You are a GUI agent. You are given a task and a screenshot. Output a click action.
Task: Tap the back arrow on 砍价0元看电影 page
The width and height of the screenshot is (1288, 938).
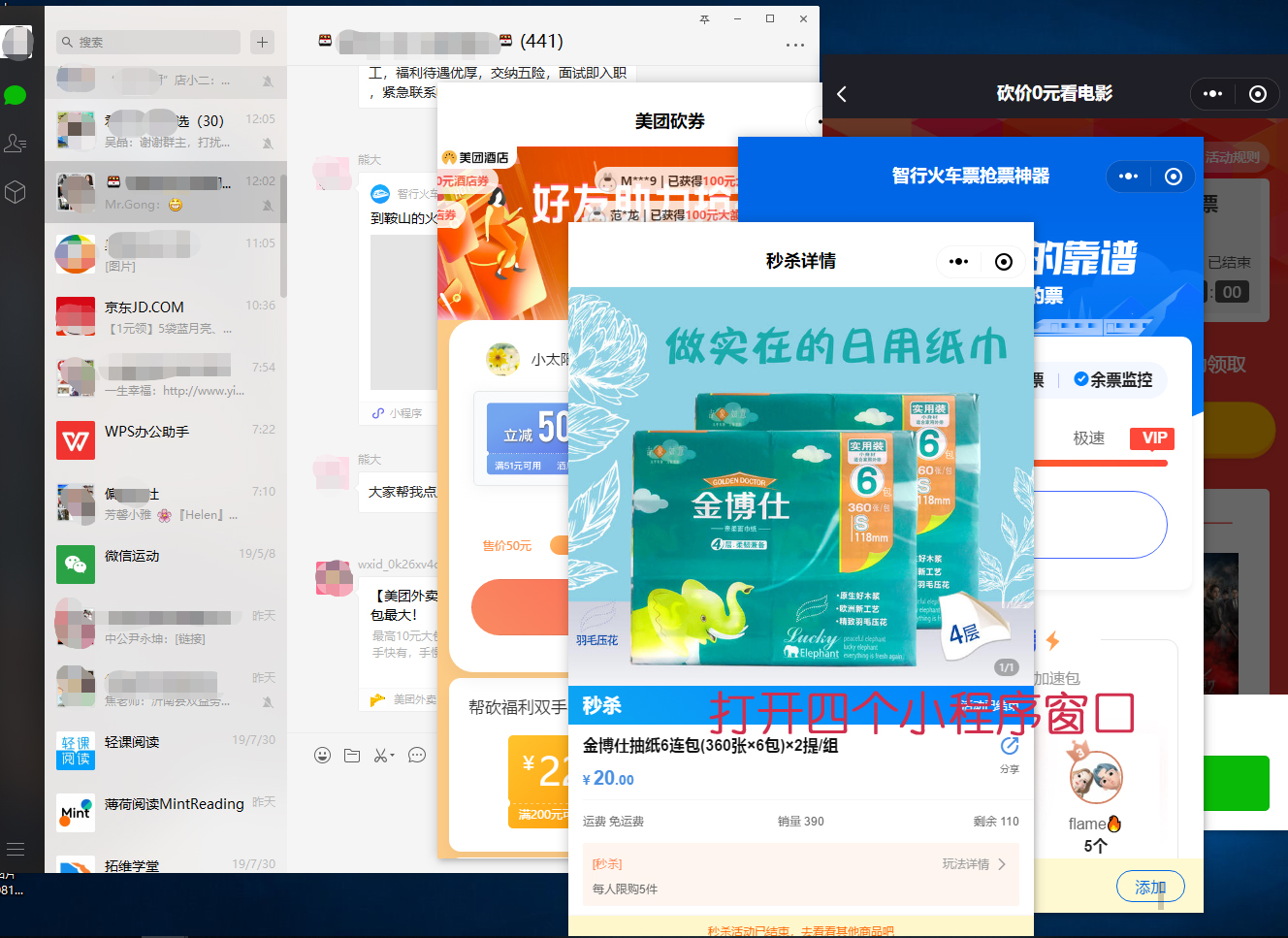point(841,94)
